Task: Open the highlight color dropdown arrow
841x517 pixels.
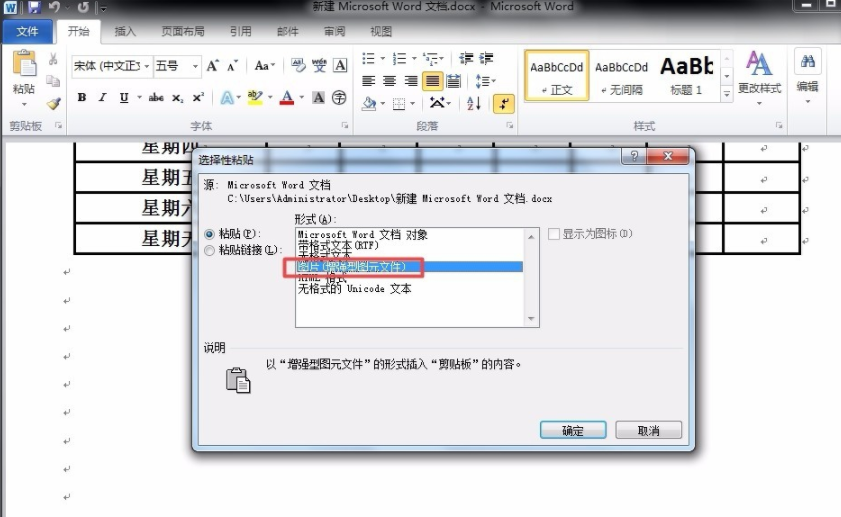Action: [270, 98]
